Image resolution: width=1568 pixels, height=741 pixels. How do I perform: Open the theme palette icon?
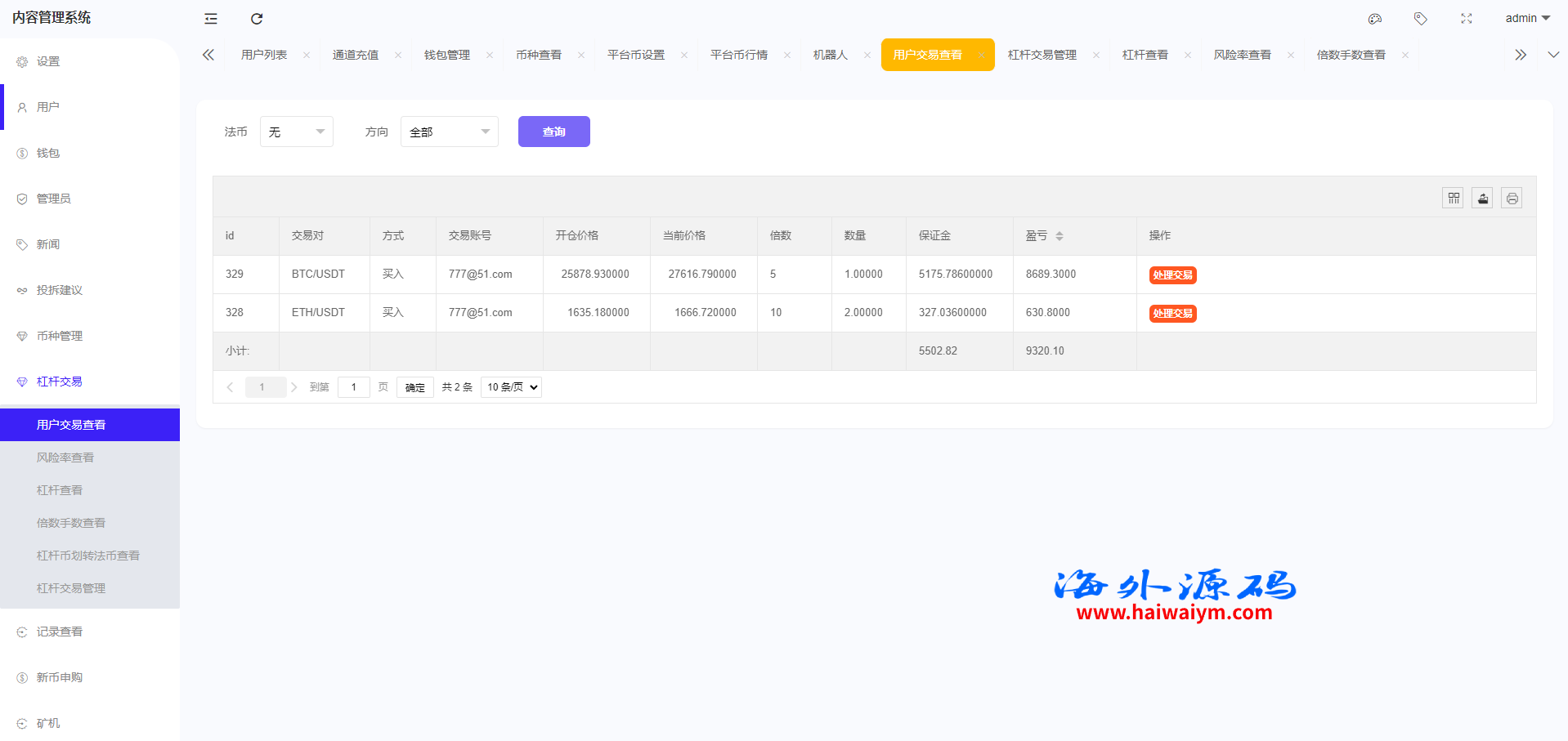(1375, 19)
